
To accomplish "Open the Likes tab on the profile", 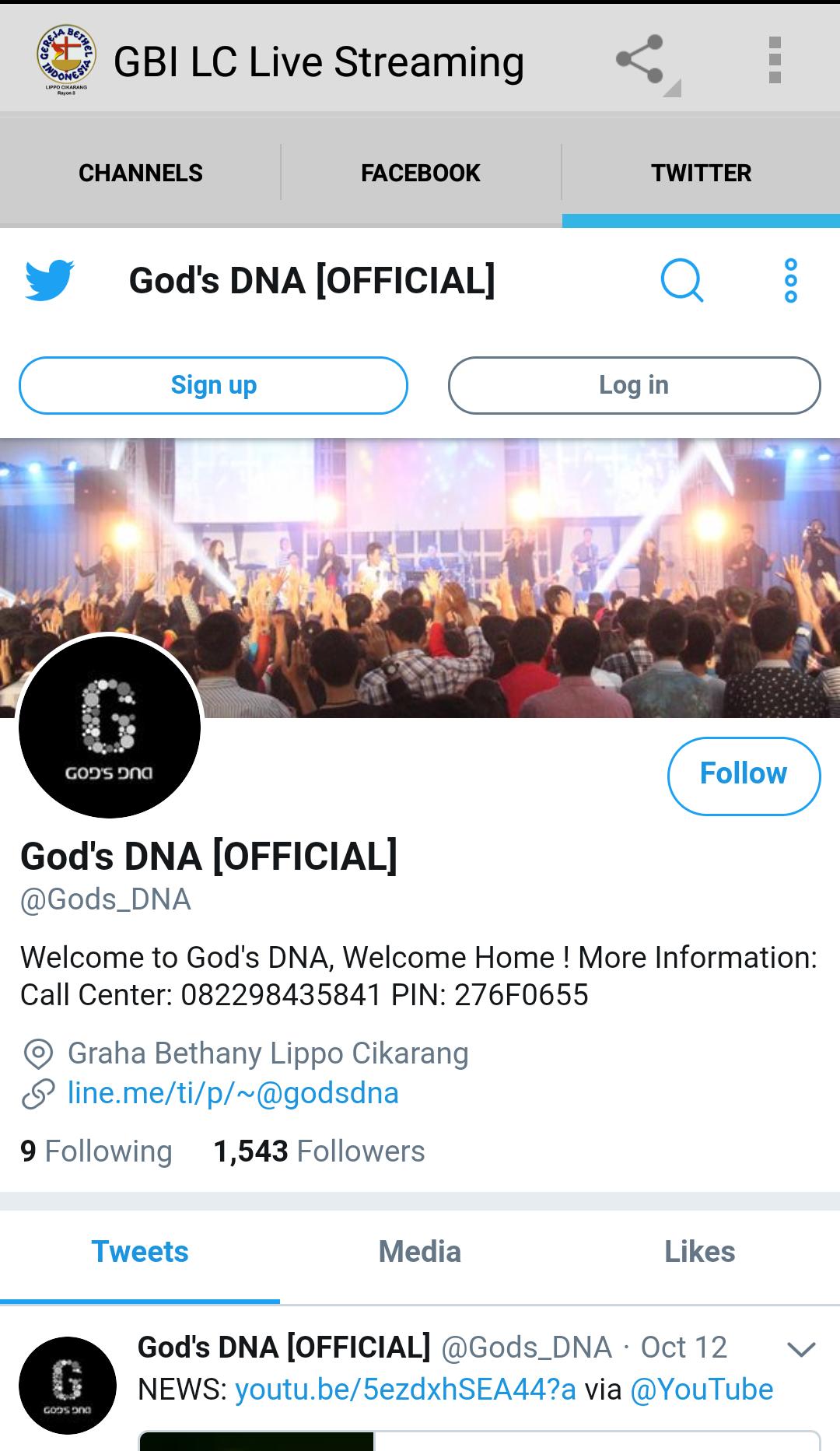I will point(699,1252).
